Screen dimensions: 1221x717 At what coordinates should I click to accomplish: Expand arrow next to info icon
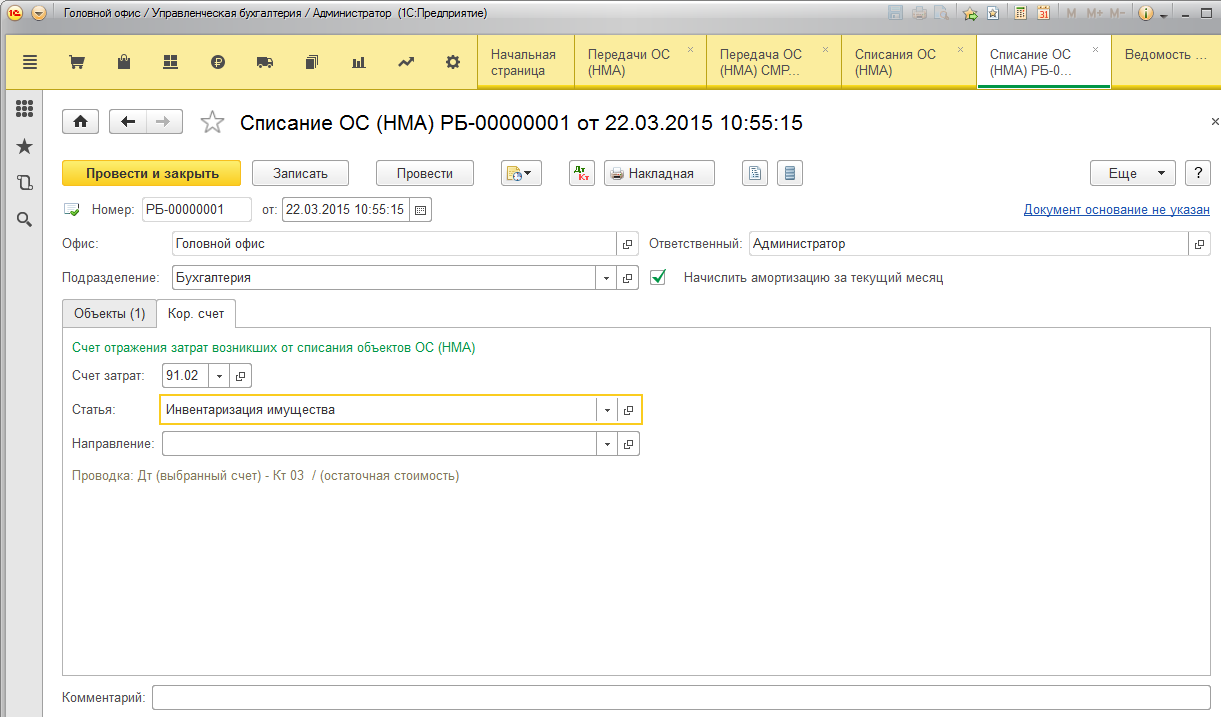coord(1164,15)
